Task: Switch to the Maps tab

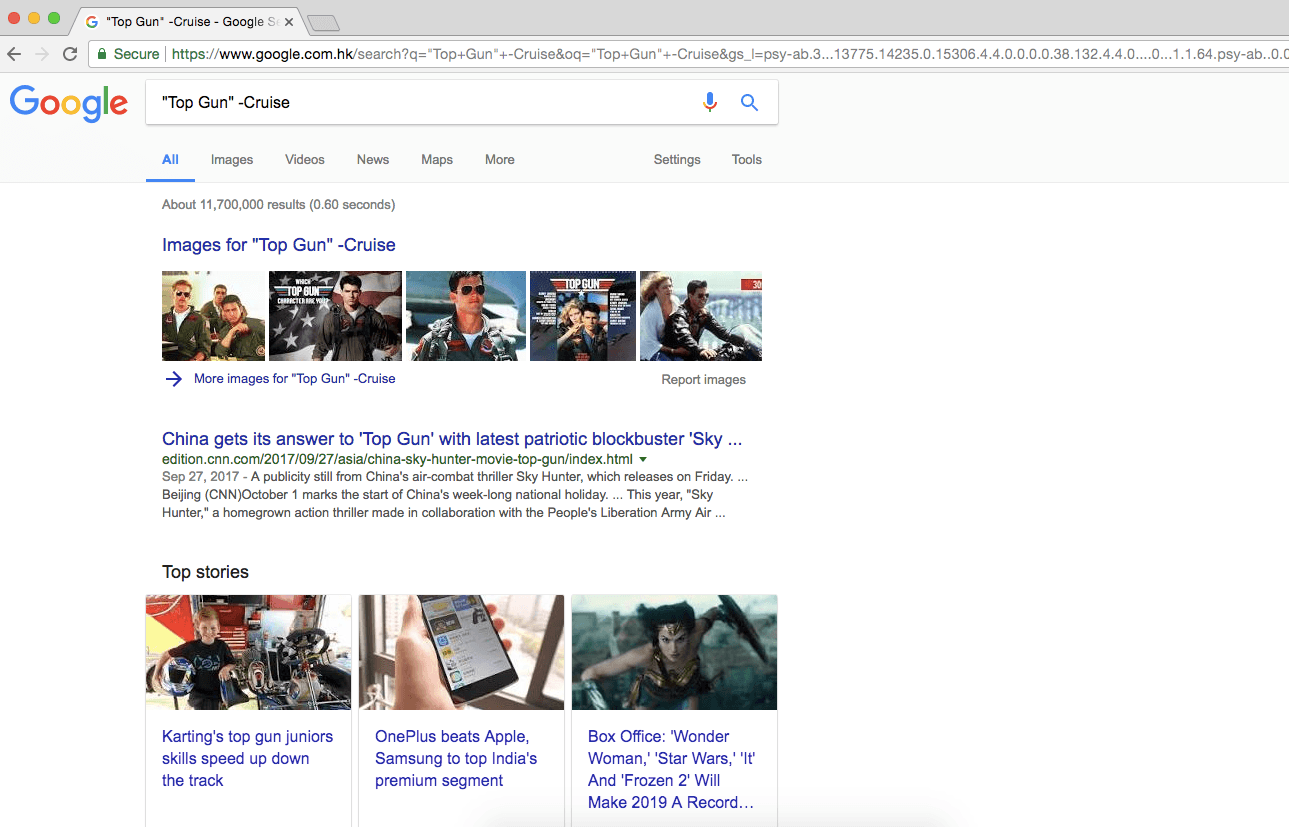Action: tap(437, 160)
